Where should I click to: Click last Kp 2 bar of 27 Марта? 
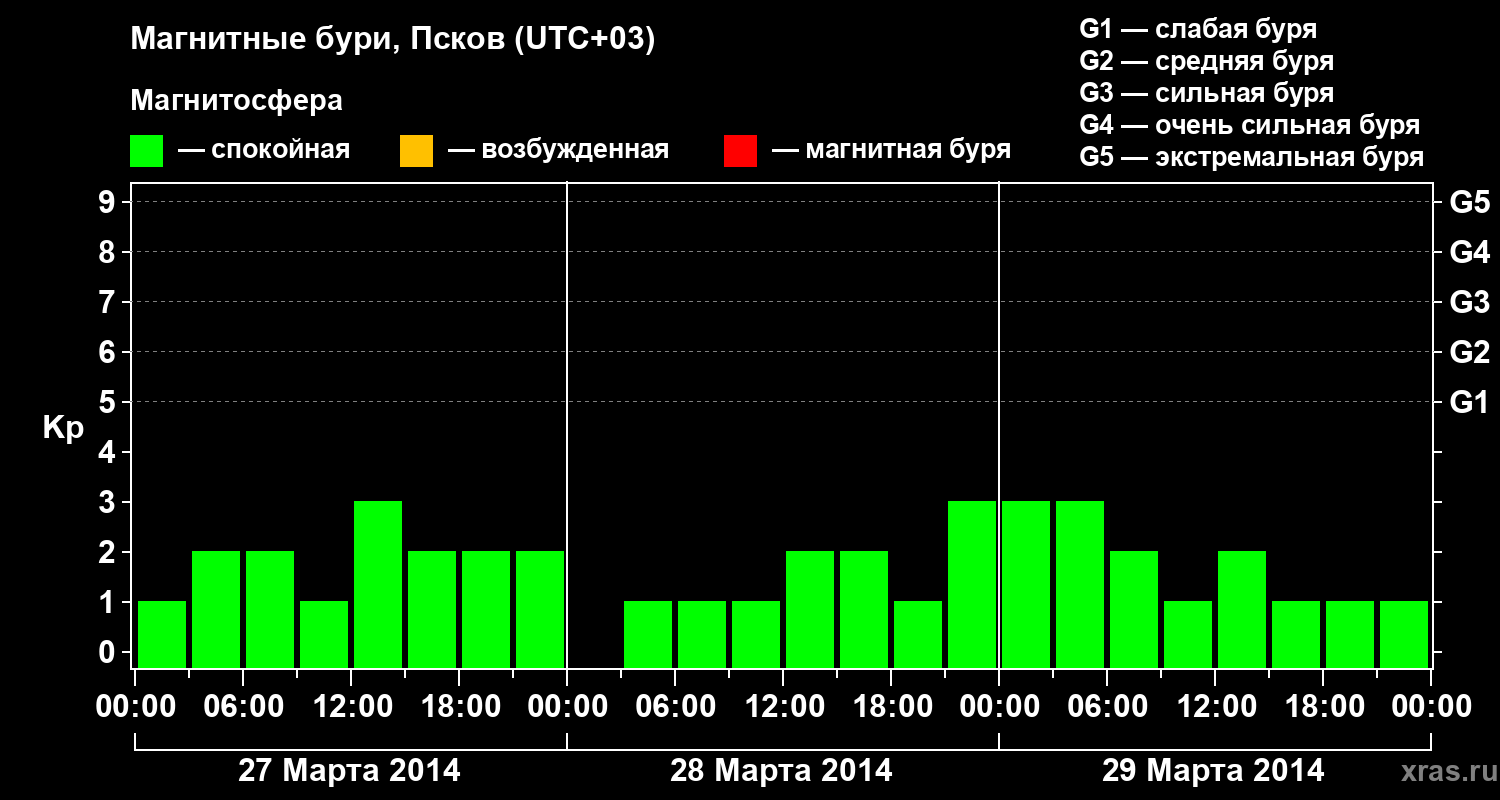tap(540, 609)
